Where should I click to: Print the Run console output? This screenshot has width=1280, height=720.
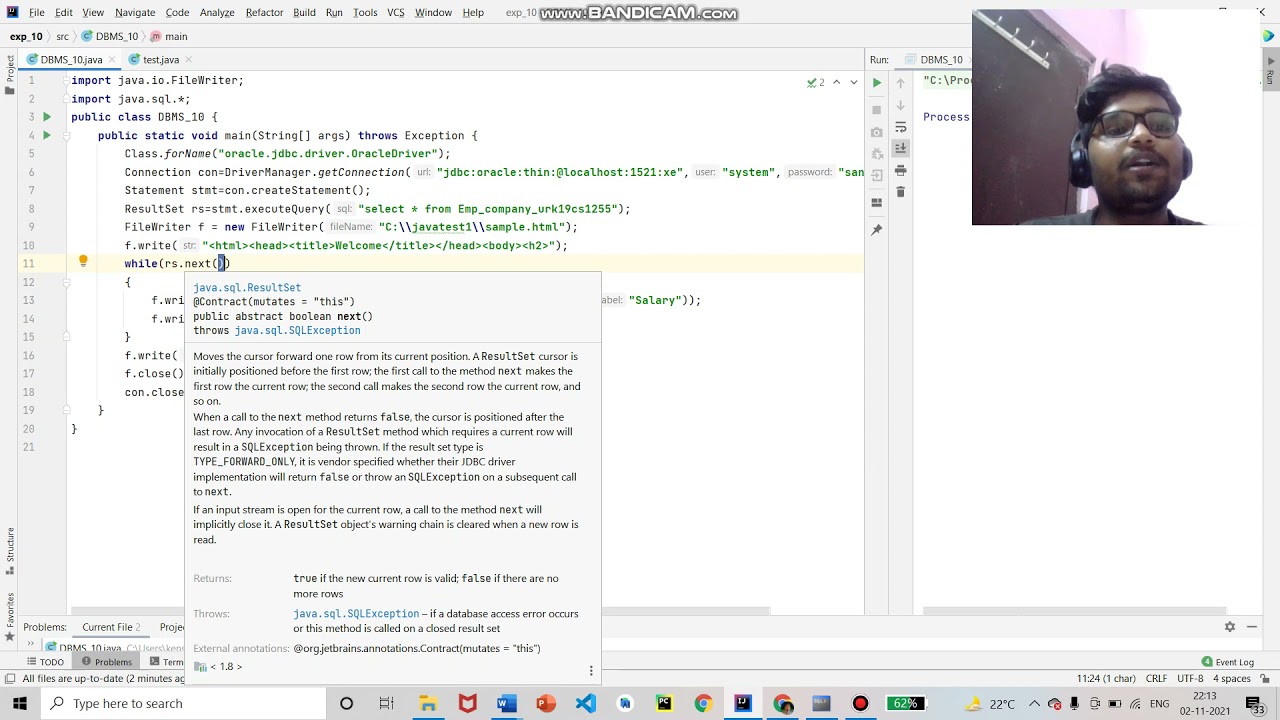pyautogui.click(x=901, y=170)
